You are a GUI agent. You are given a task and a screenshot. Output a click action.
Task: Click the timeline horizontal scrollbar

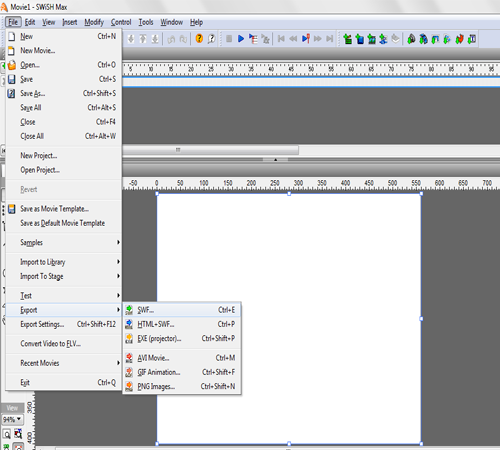[211, 150]
